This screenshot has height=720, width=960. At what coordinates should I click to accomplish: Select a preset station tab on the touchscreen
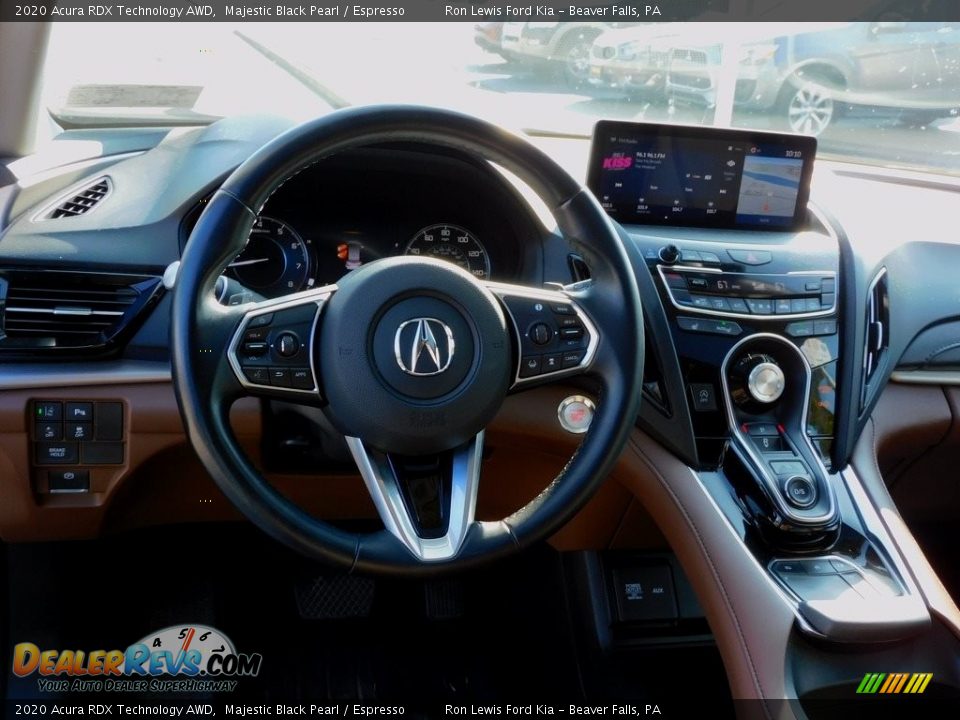[x=642, y=206]
